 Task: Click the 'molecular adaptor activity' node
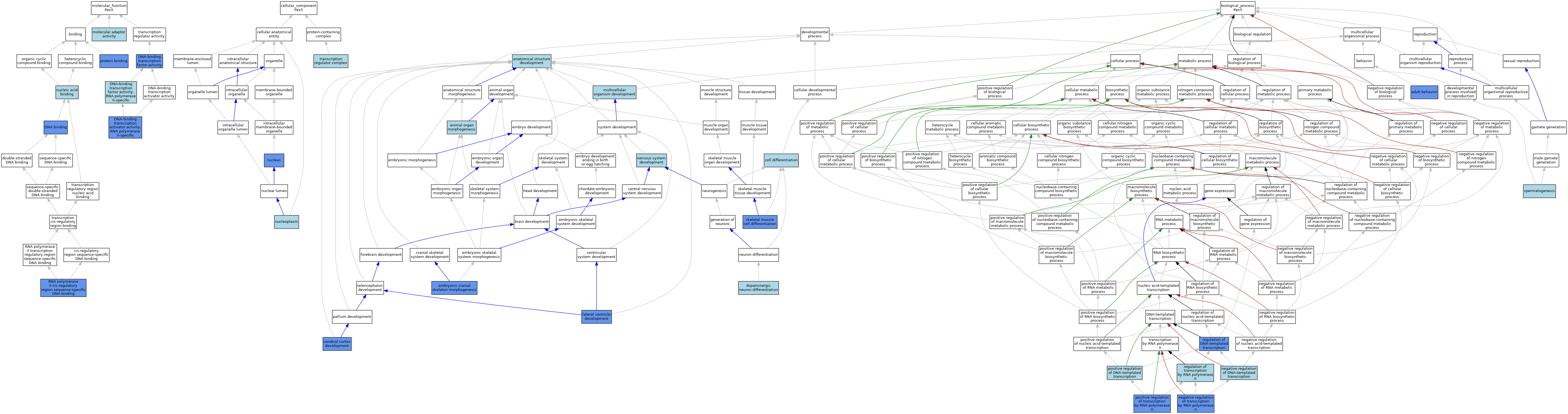click(x=109, y=34)
